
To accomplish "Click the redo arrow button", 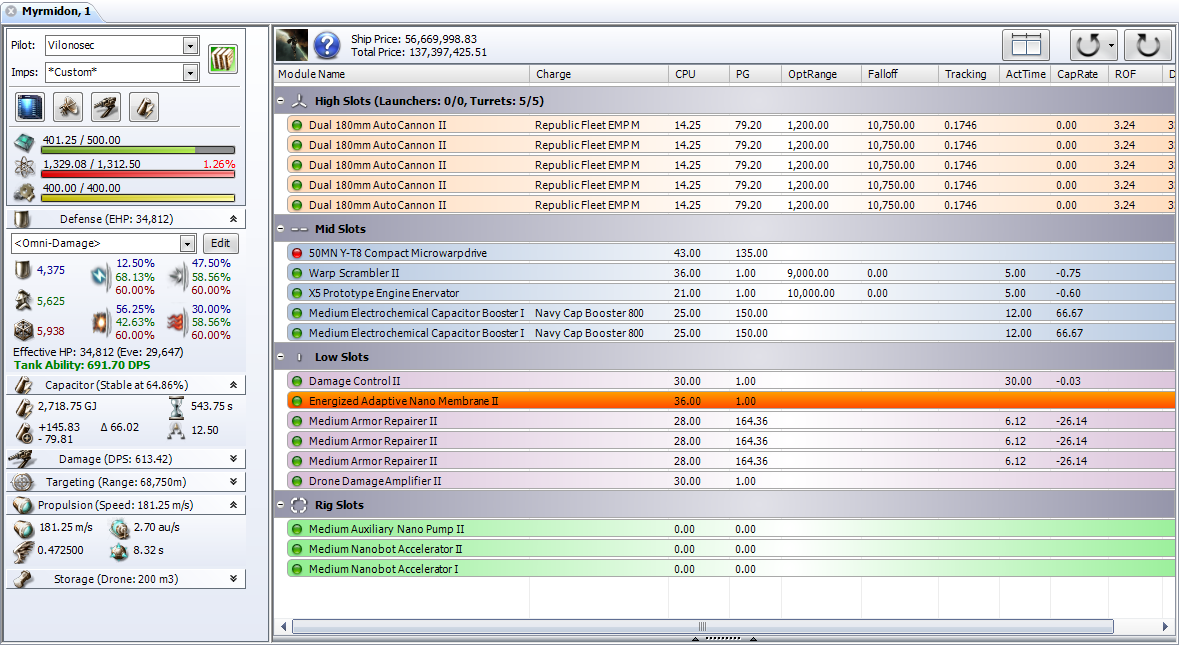I will pos(1147,45).
